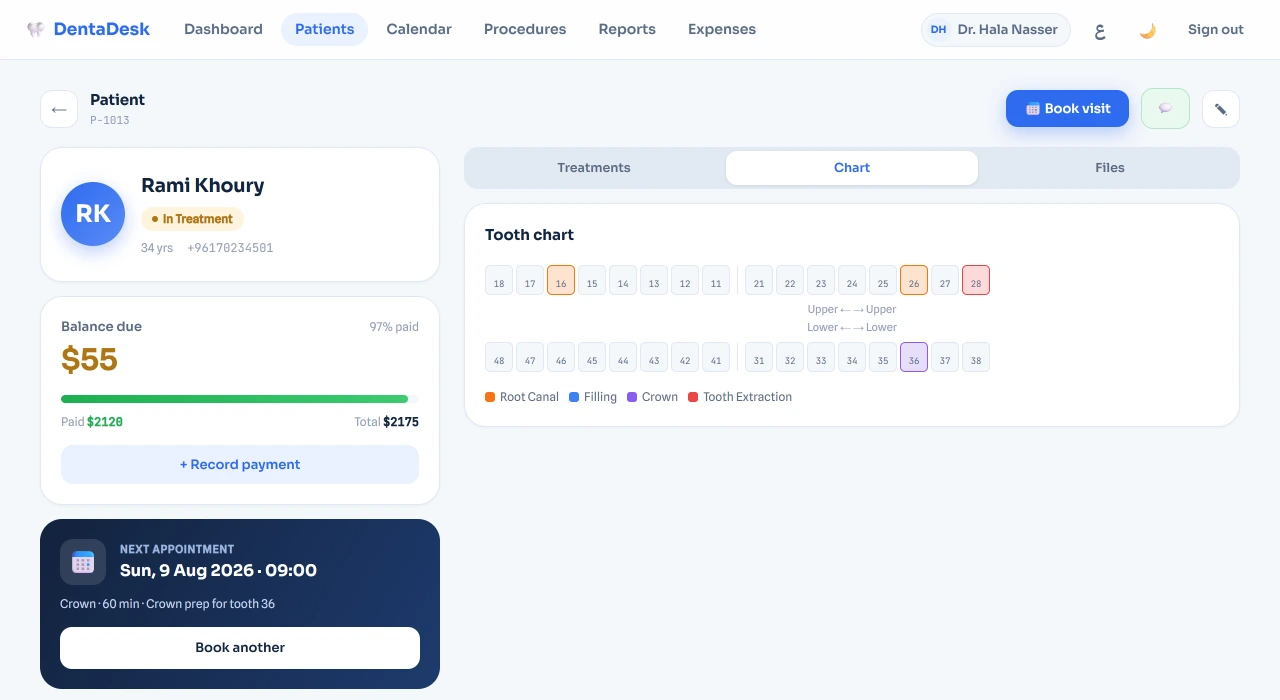Click the Book visit button
This screenshot has width=1280, height=700.
pyautogui.click(x=1067, y=109)
